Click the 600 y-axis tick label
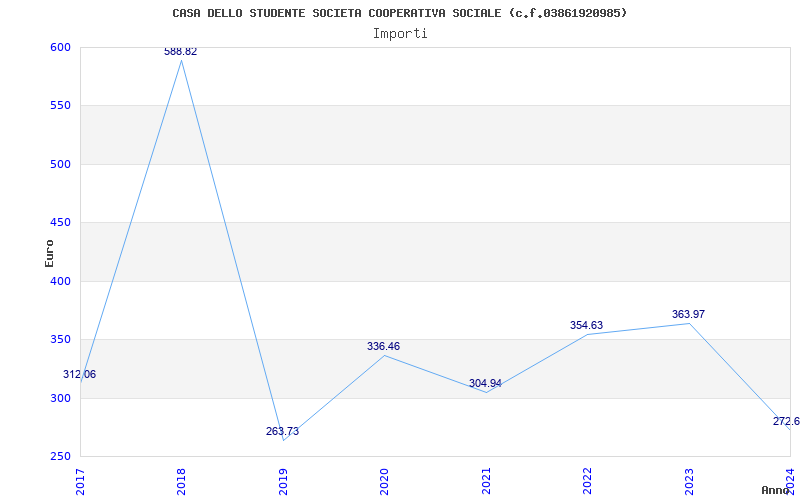Viewport: 800px width, 500px height. (60, 47)
